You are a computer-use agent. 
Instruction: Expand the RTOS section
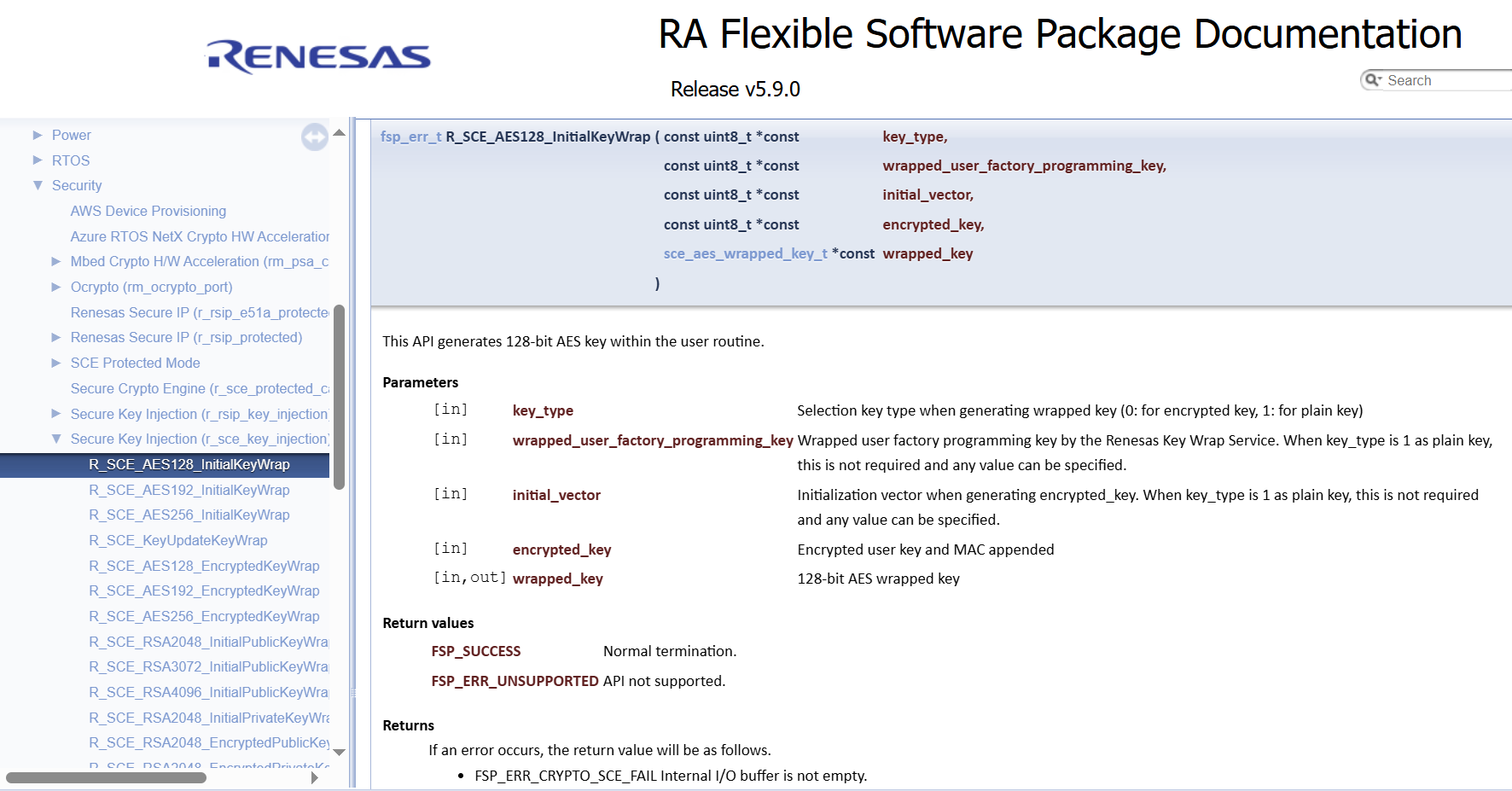(38, 160)
